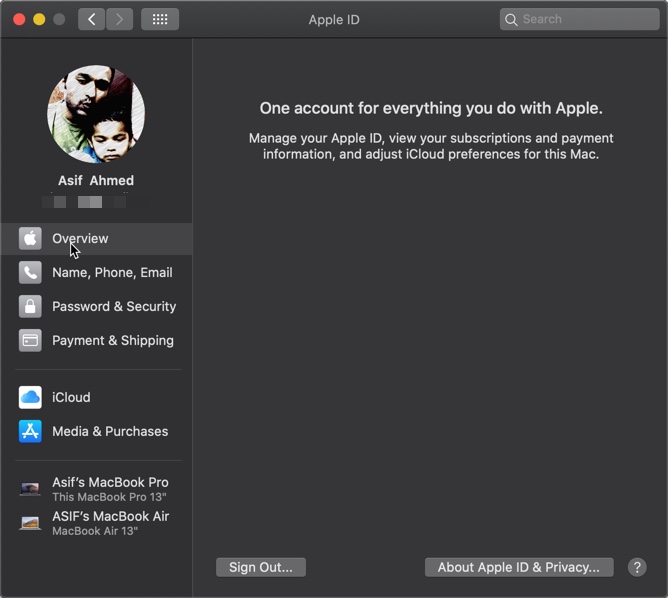
Task: Open Media & Purchases section
Action: [x=96, y=431]
